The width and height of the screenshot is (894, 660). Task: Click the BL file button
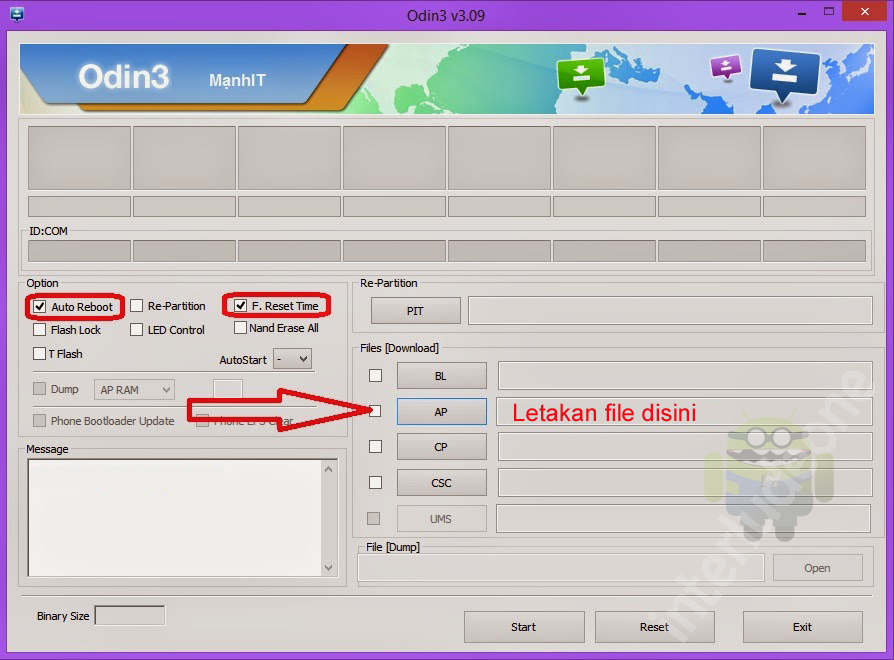(x=441, y=375)
